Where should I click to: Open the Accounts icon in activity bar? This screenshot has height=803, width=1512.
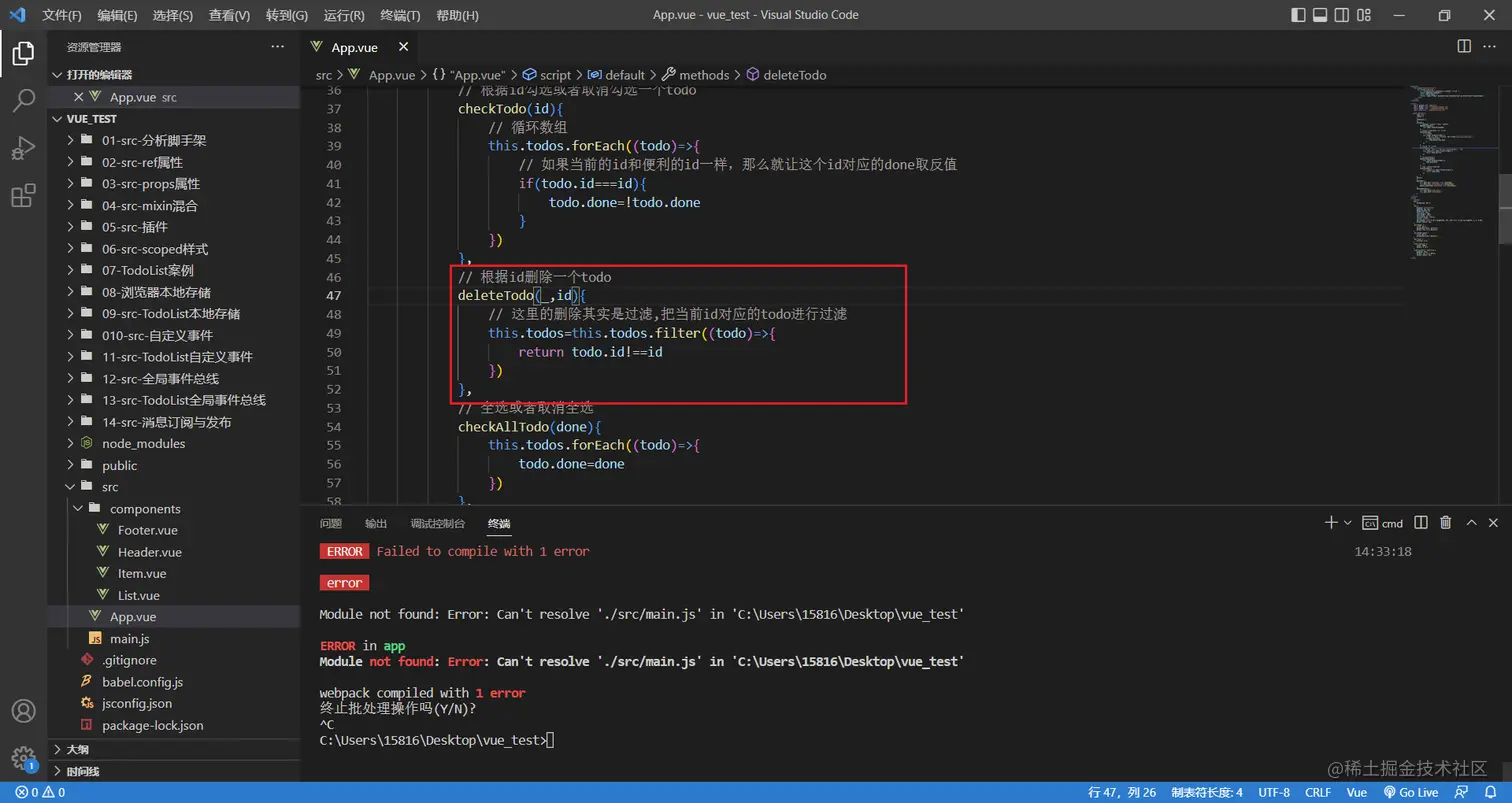pyautogui.click(x=23, y=711)
